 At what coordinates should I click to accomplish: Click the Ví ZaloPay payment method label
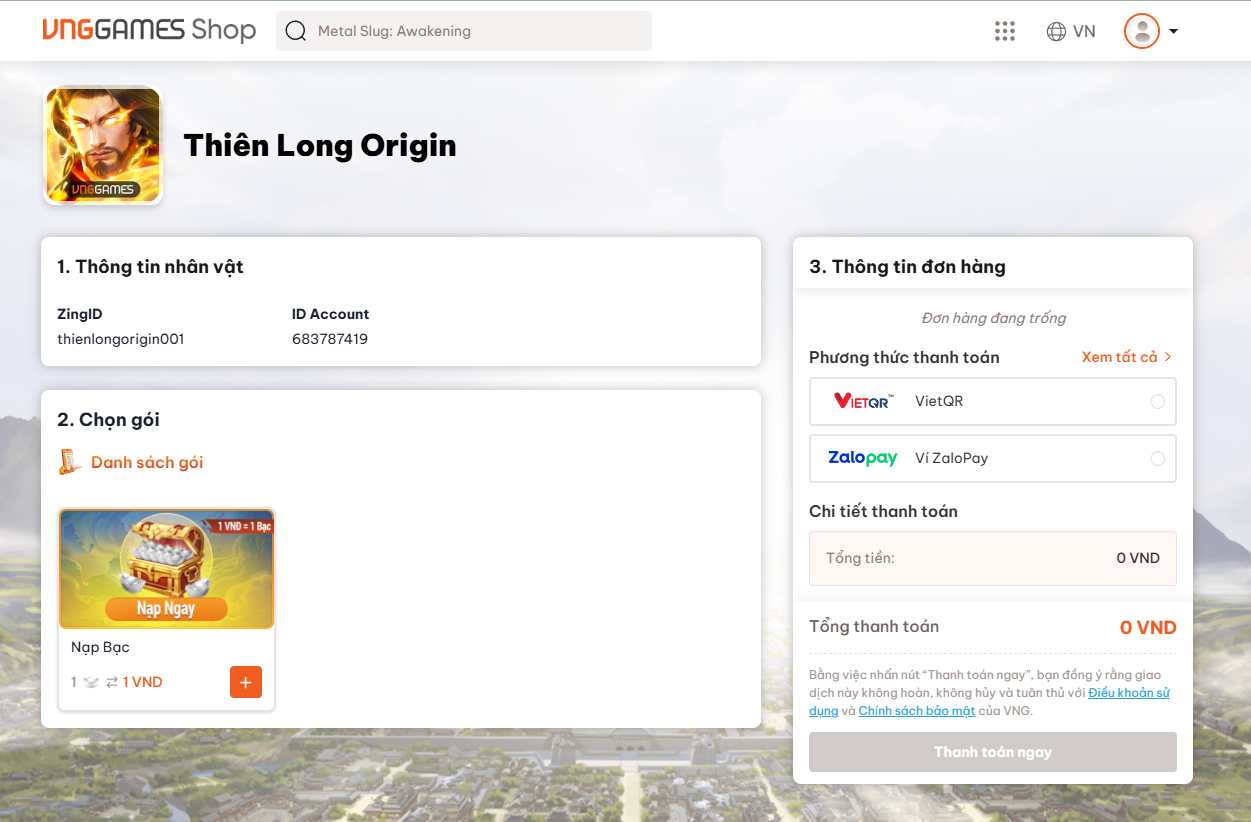(x=951, y=458)
